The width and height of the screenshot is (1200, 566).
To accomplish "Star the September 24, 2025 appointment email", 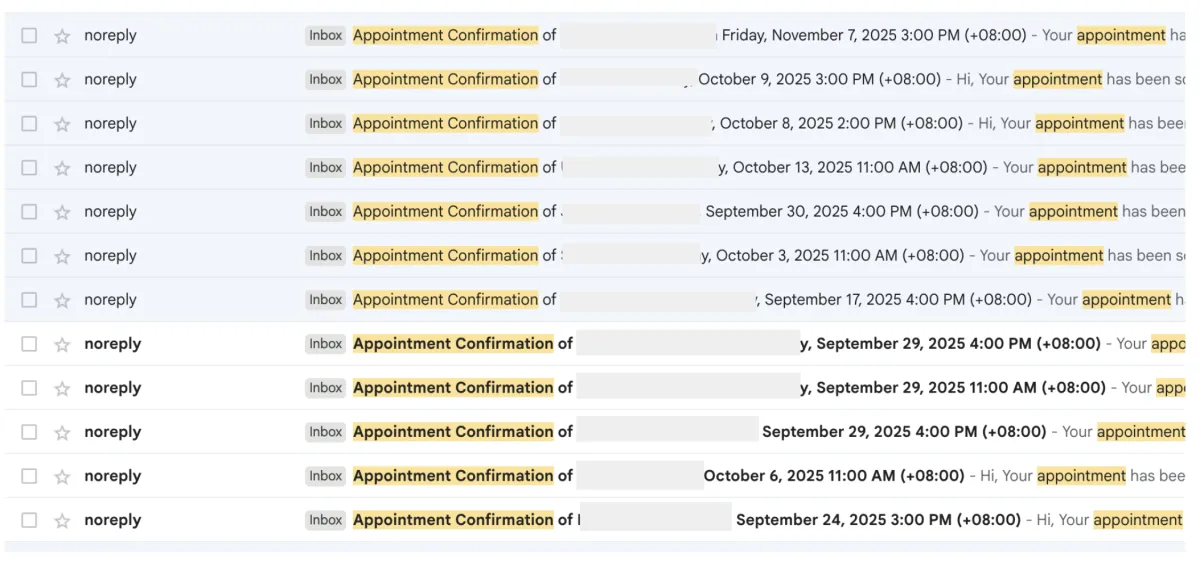I will point(62,520).
